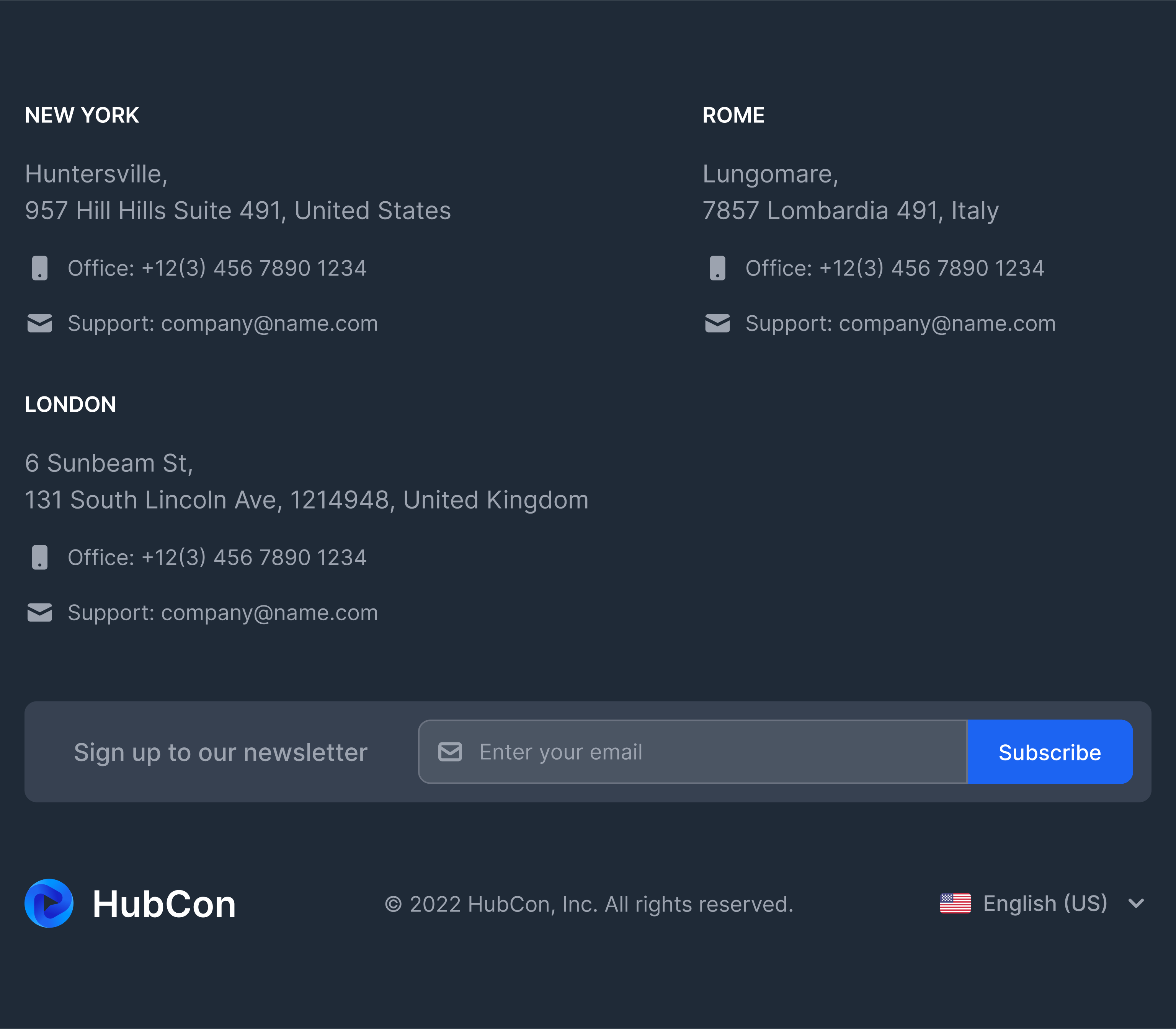The height and width of the screenshot is (1029, 1176).
Task: Click the London support email address
Action: coord(269,613)
